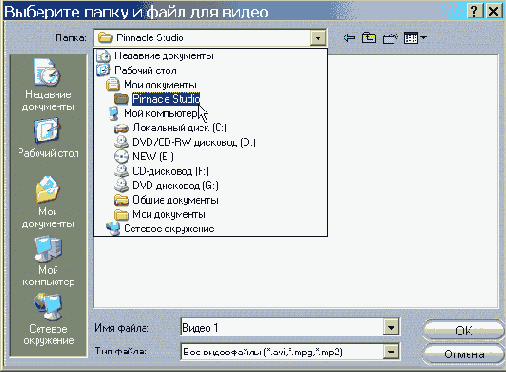Open Мои документы in left sidebar
Image resolution: width=506 pixels, height=372 pixels.
pyautogui.click(x=48, y=202)
